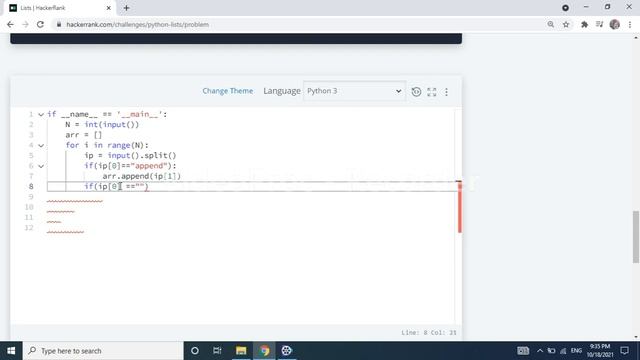Open the zoom magnifier in address bar
The image size is (640, 360).
pyautogui.click(x=551, y=24)
